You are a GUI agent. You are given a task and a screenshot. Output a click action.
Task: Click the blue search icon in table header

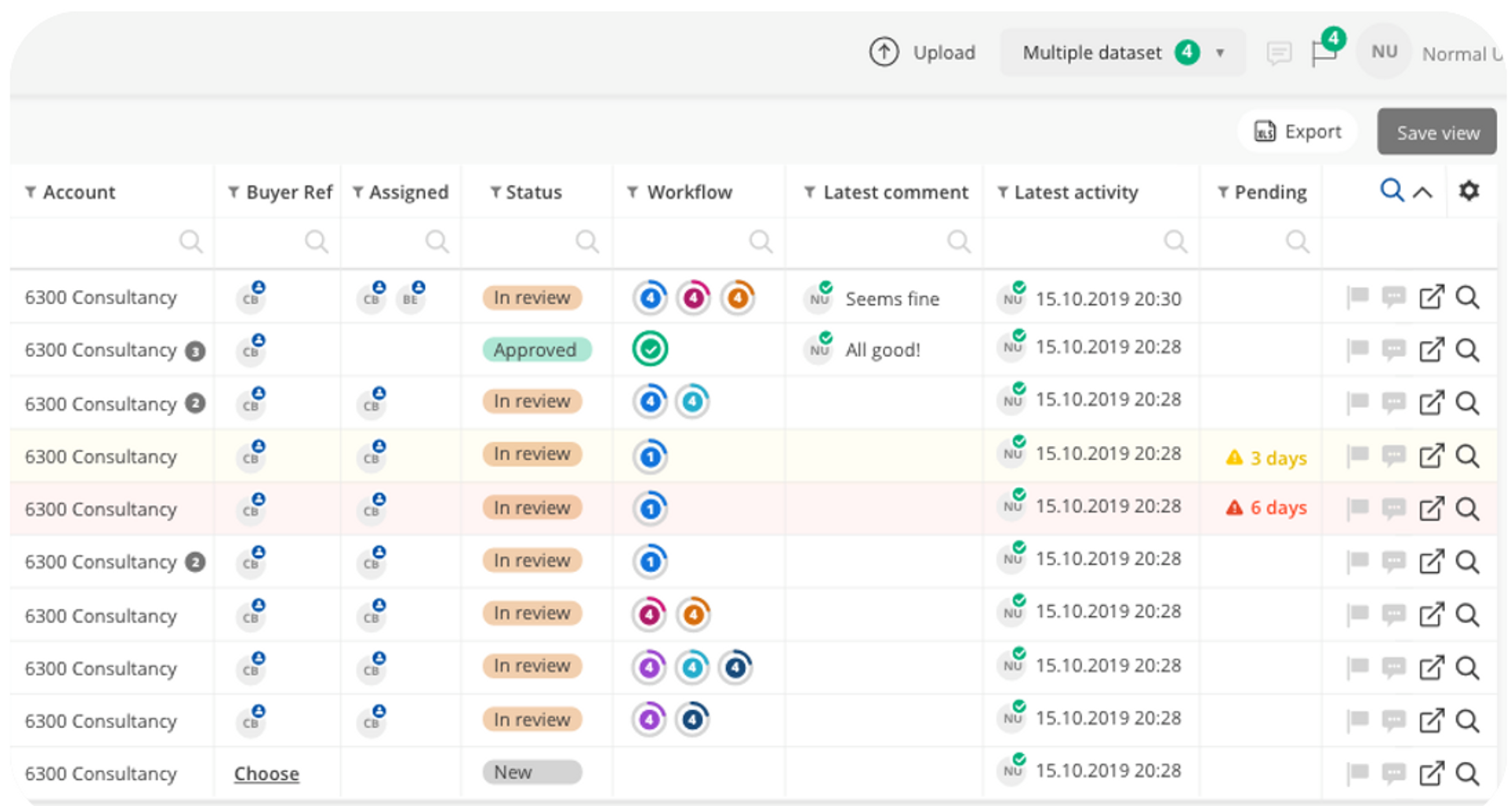point(1392,191)
